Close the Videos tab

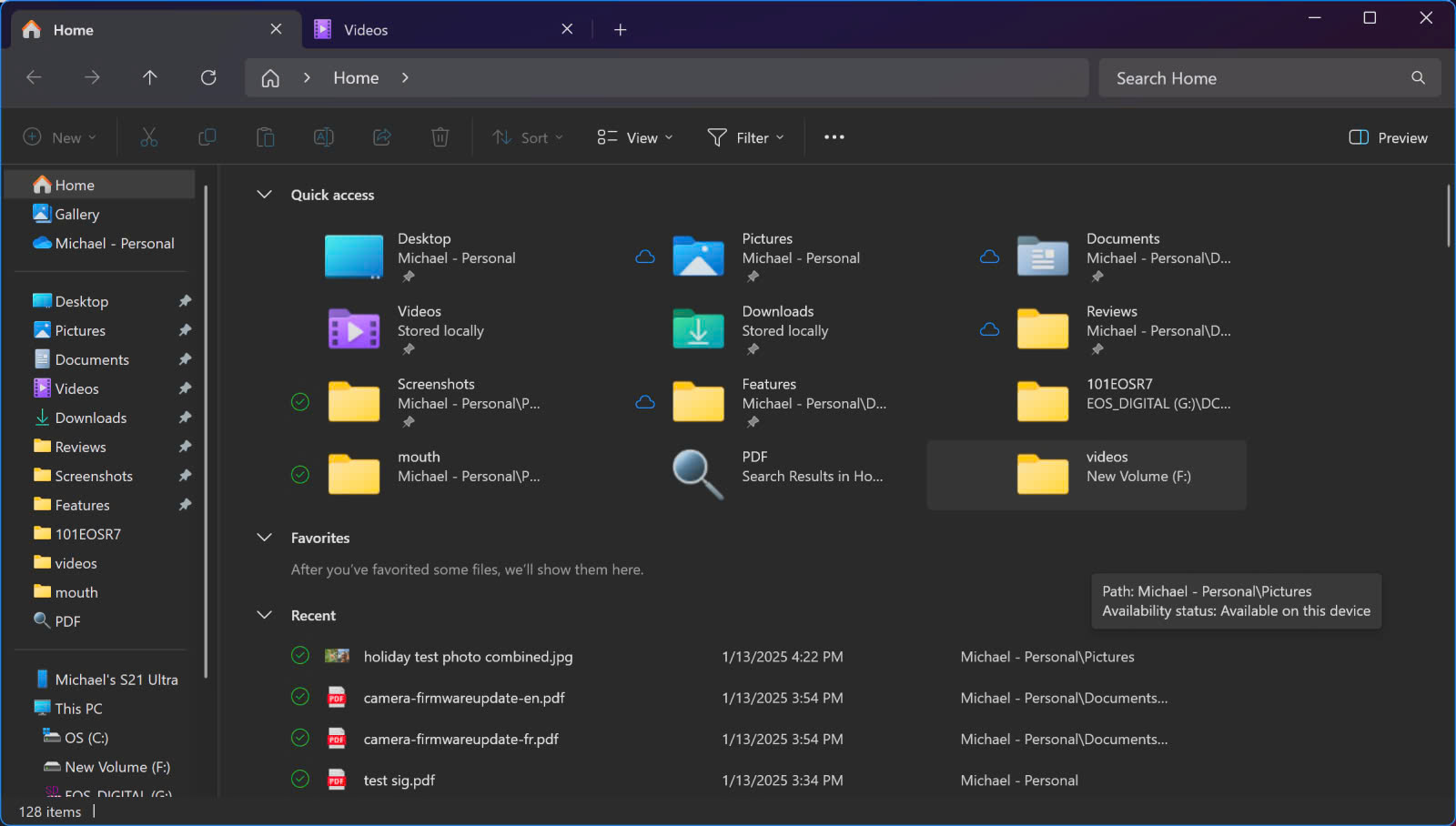pyautogui.click(x=567, y=29)
